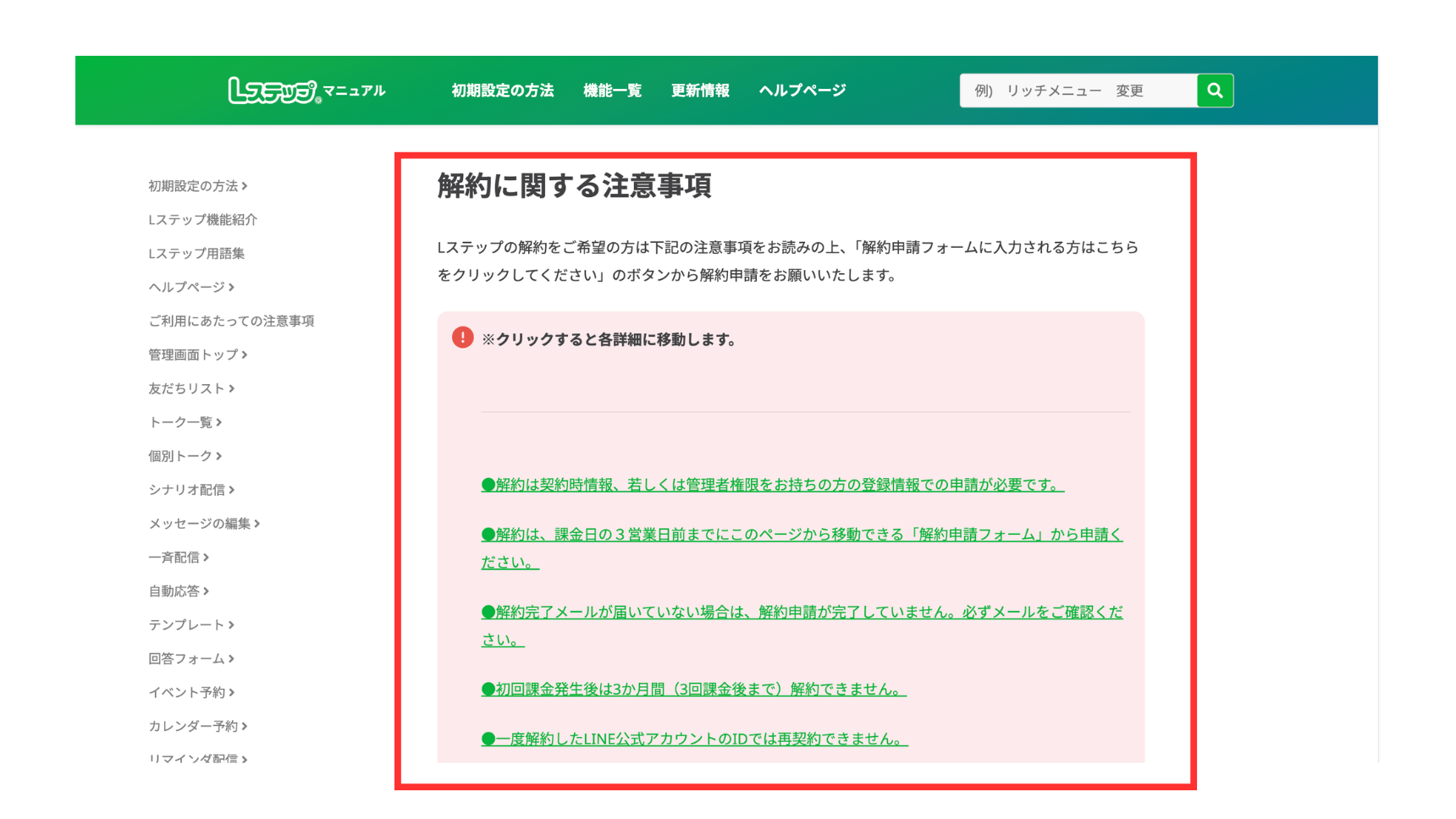Viewport: 1456px width, 819px height.
Task: Click link about applying 3営業日前 before billing
Action: click(x=801, y=535)
